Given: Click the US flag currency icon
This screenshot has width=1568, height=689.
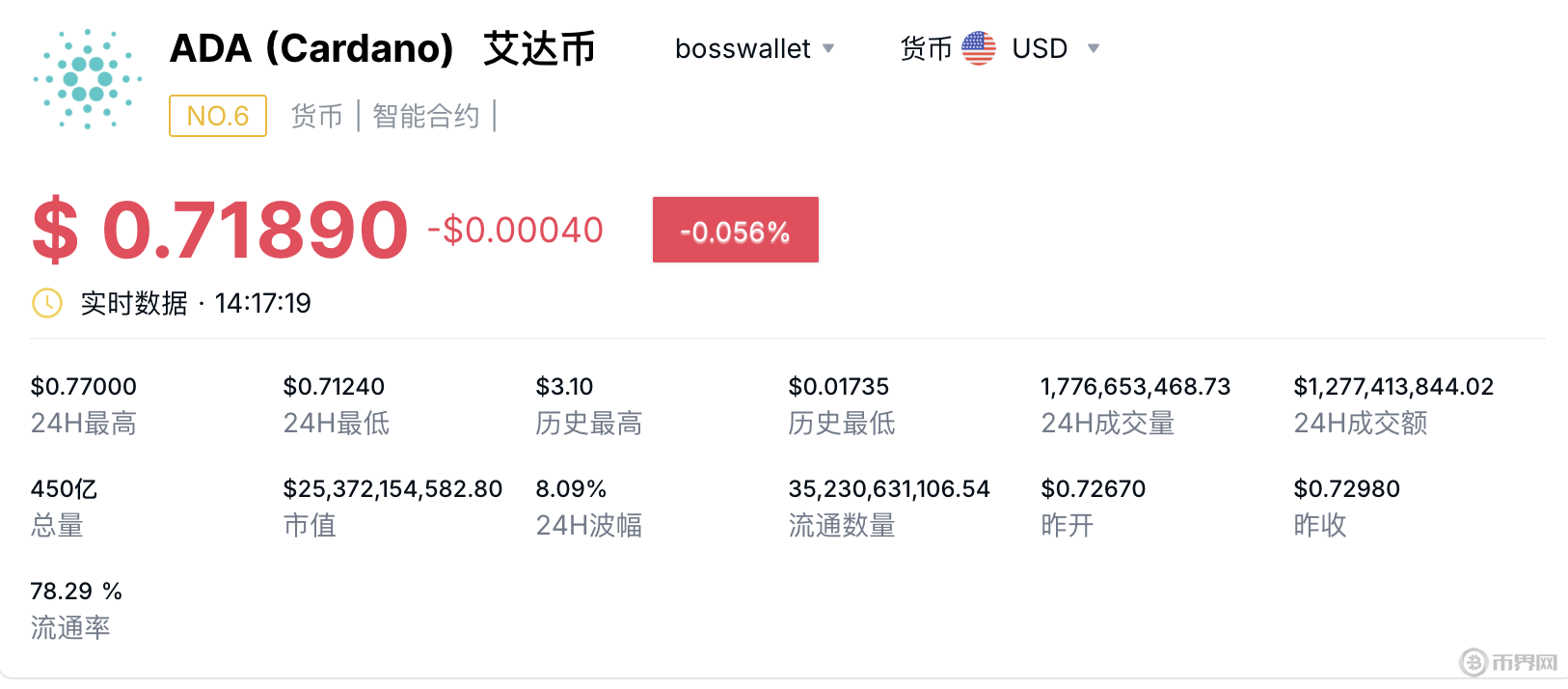Looking at the screenshot, I should (979, 48).
